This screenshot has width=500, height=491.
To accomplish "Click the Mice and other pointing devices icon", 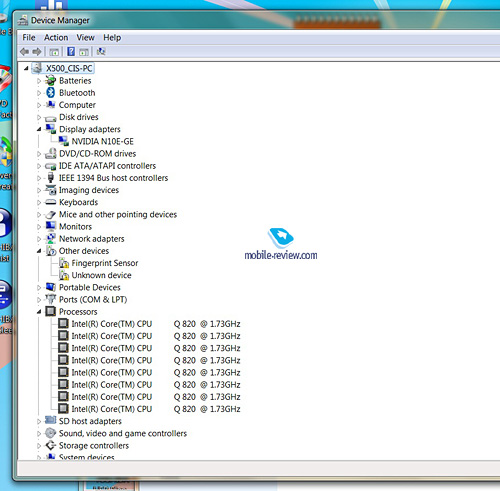I will tap(51, 214).
